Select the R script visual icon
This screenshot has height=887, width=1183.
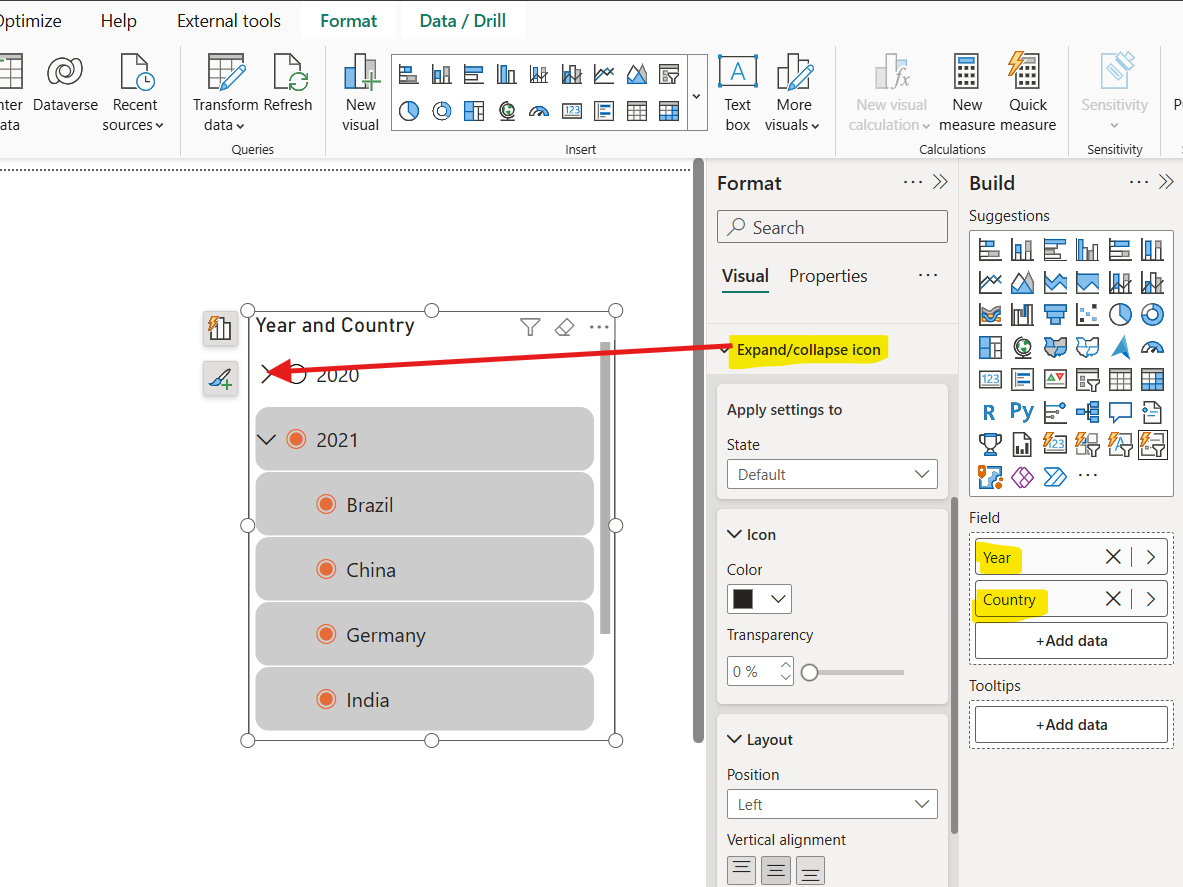coord(990,410)
